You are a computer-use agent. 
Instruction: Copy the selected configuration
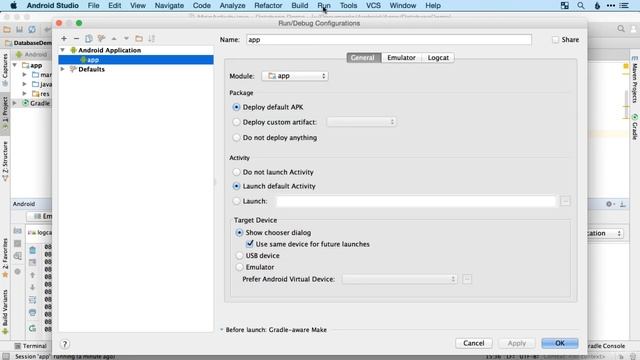click(x=89, y=38)
